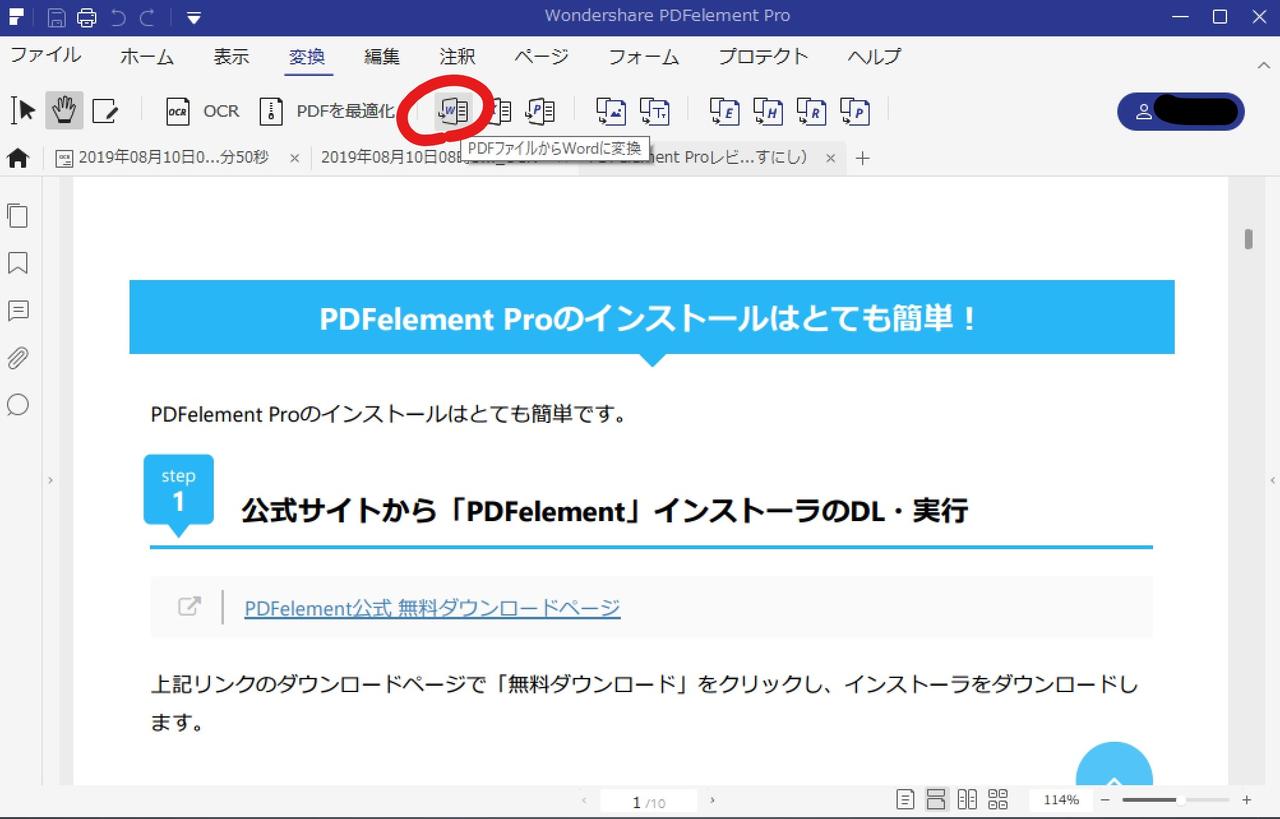Go to the previous page arrow
This screenshot has width=1280, height=819.
(585, 800)
